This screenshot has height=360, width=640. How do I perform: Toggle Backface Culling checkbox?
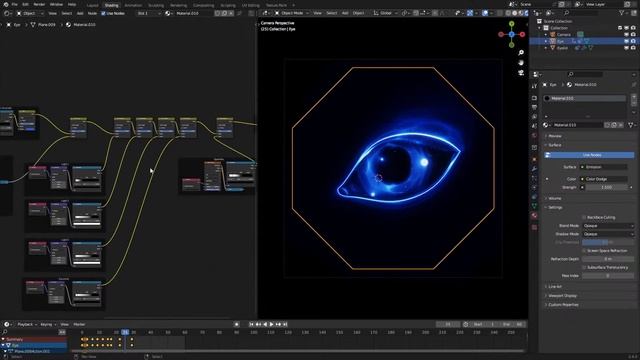pyautogui.click(x=584, y=218)
